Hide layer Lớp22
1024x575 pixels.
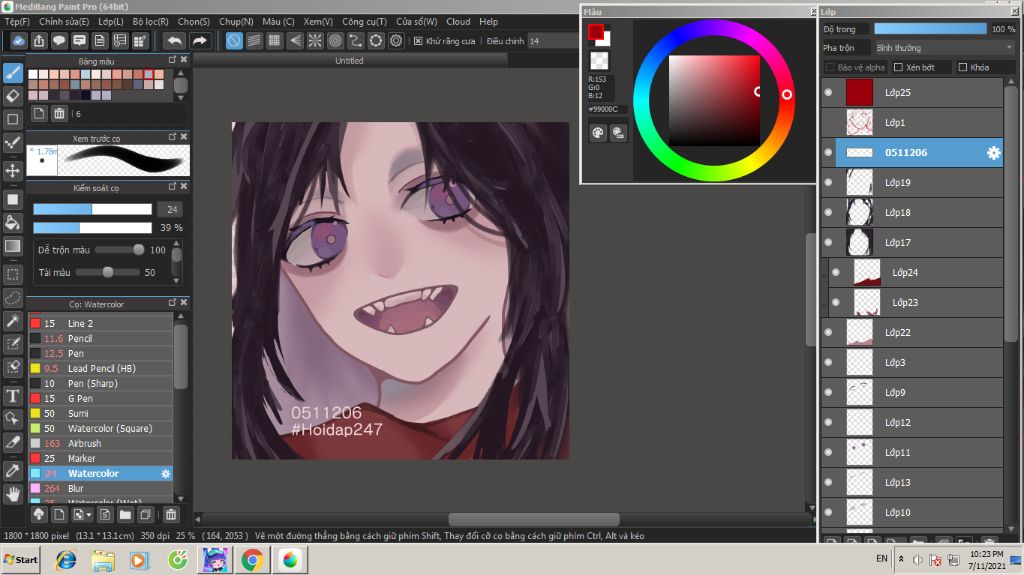point(828,332)
